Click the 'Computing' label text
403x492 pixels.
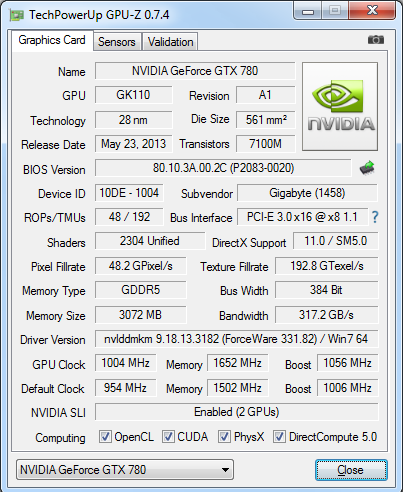pos(60,438)
